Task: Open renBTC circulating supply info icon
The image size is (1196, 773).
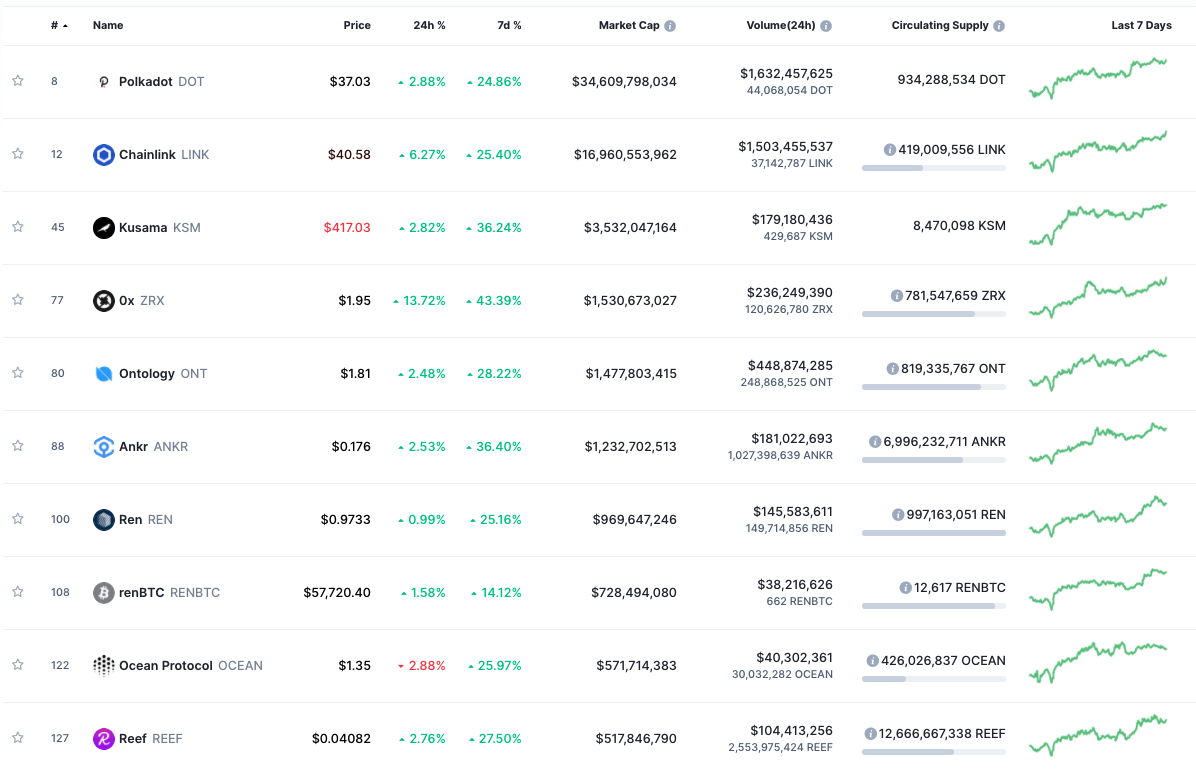Action: pyautogui.click(x=905, y=588)
